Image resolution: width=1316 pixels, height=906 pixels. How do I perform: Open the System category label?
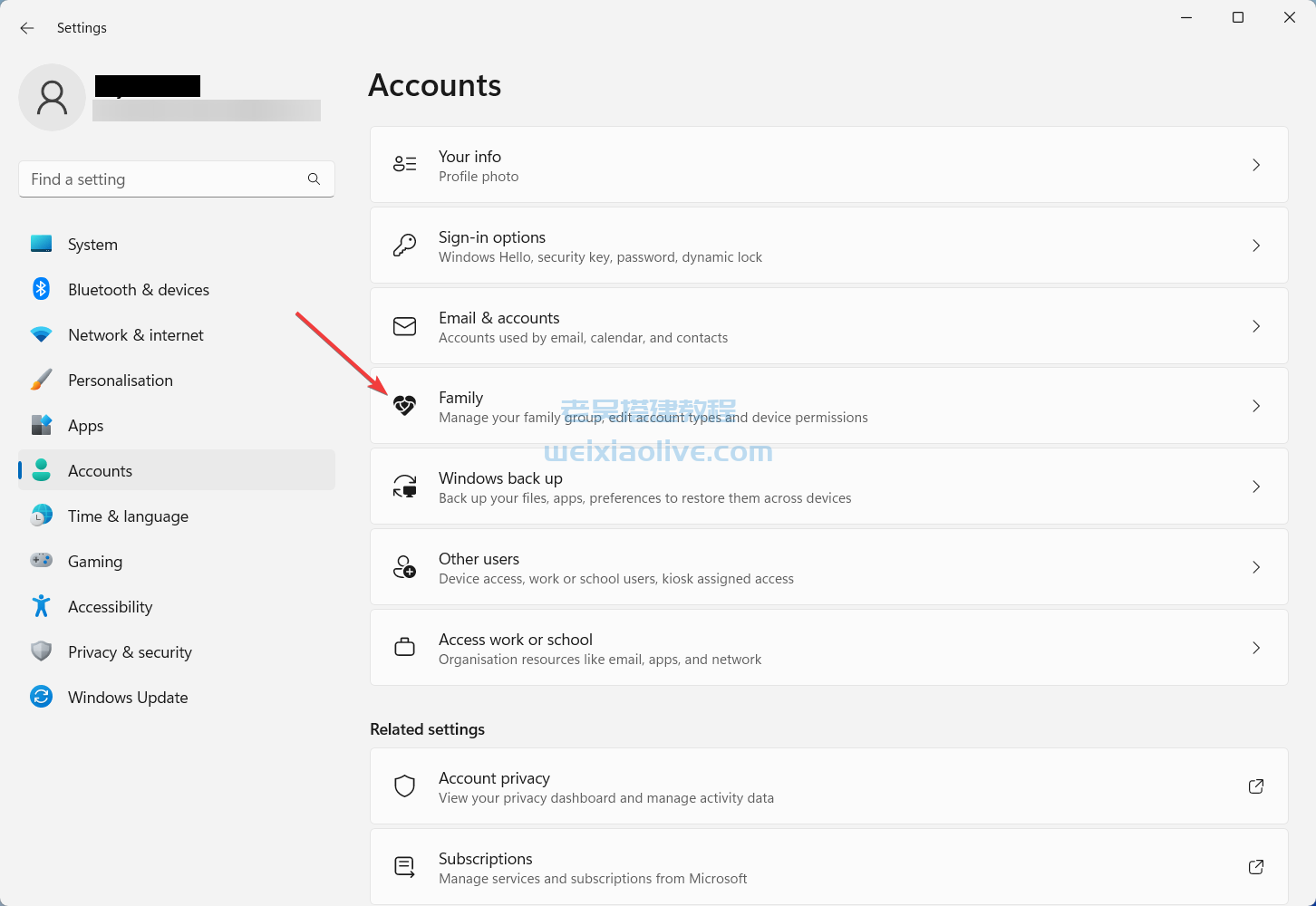(92, 245)
